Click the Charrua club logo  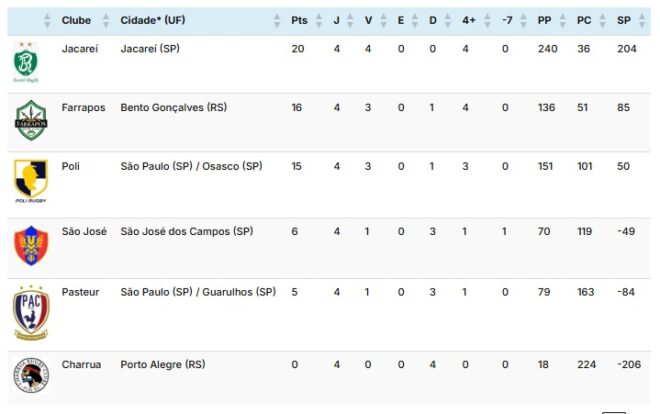pyautogui.click(x=30, y=376)
